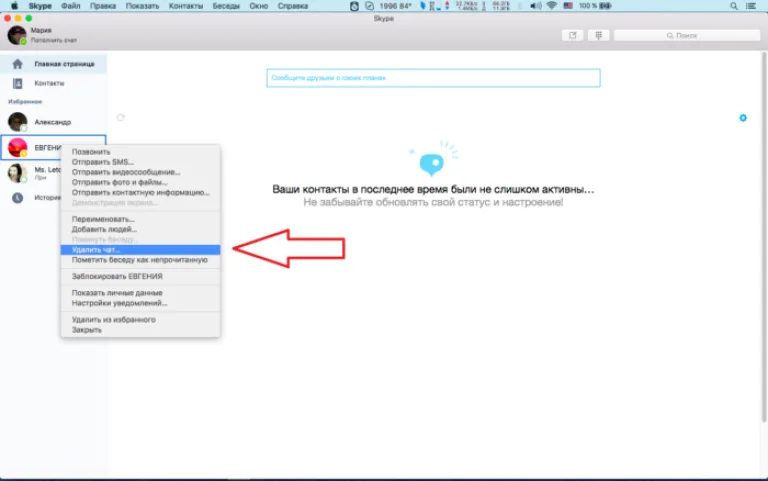The height and width of the screenshot is (481, 768).
Task: Choose Заблокировать ЕВГЕНИЯ
Action: tap(141, 276)
